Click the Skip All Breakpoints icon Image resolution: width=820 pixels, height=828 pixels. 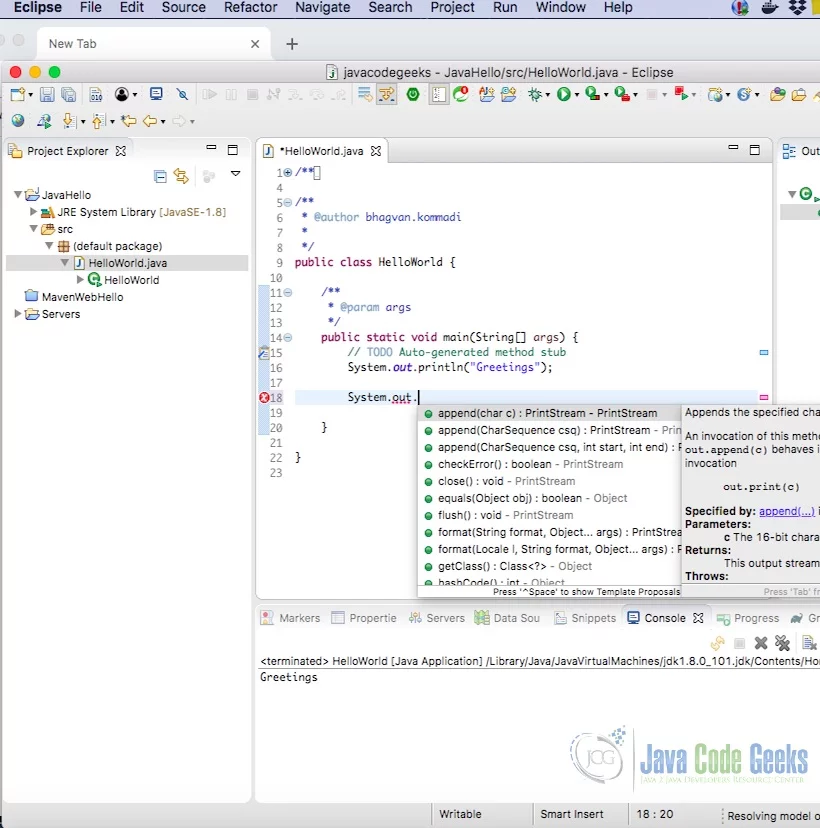182,95
